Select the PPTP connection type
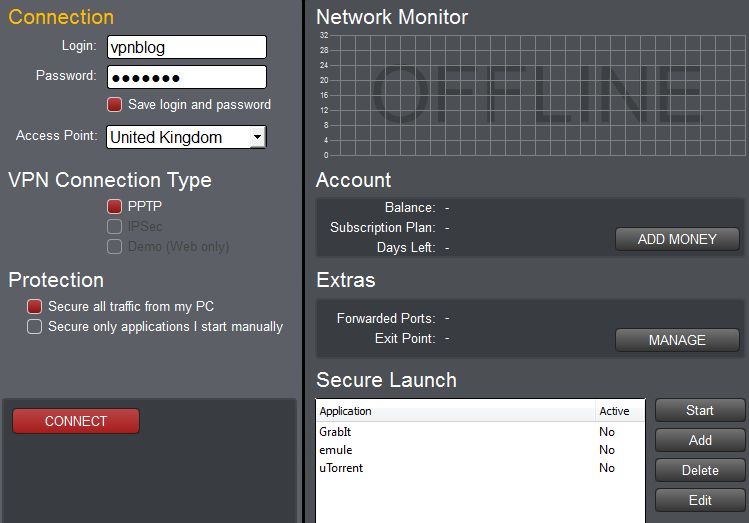This screenshot has width=749, height=523. pyautogui.click(x=115, y=206)
